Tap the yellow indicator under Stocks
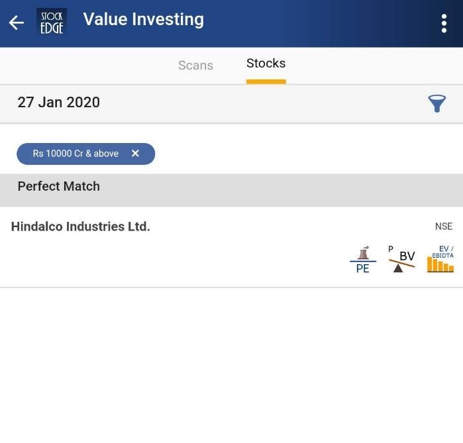The width and height of the screenshot is (463, 443). point(266,82)
